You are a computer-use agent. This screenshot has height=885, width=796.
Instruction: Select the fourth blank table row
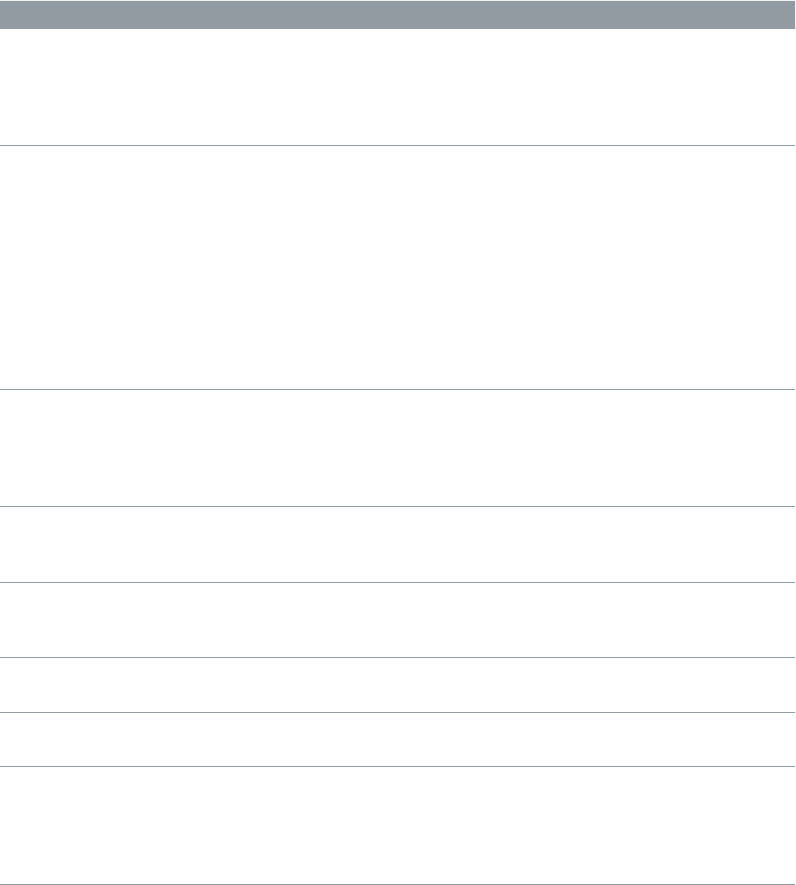[397, 545]
